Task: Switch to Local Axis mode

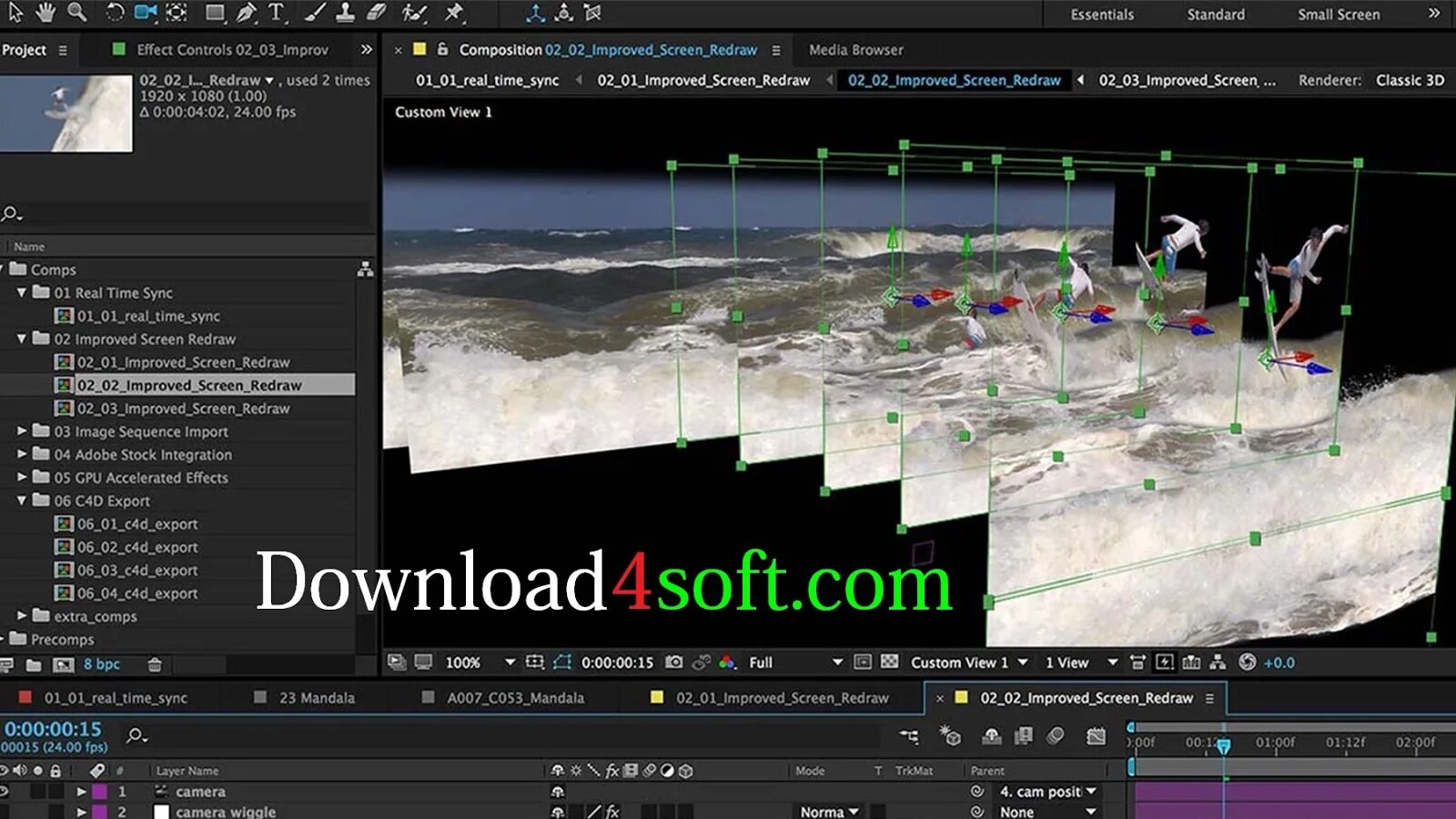Action: tap(536, 13)
